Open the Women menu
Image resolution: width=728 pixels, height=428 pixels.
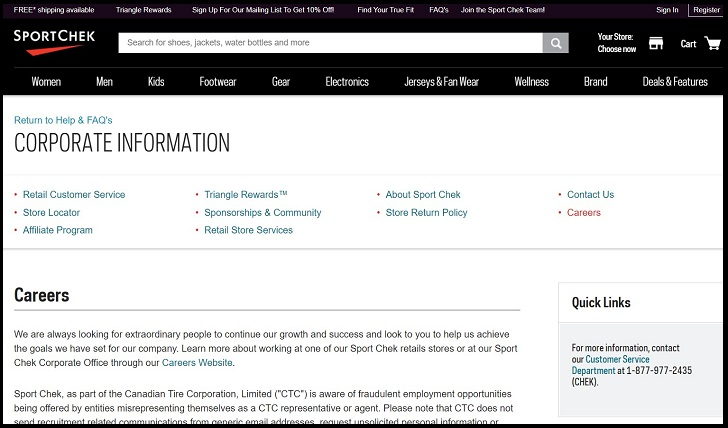[x=46, y=82]
